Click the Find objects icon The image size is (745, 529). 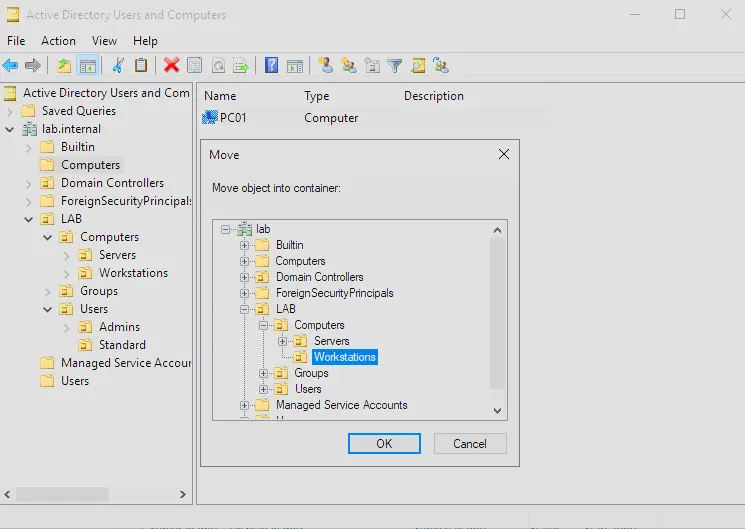click(x=418, y=65)
